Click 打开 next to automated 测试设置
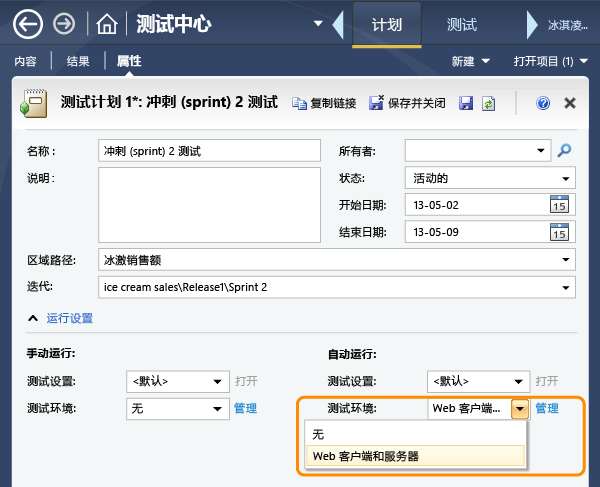Screen dimensions: 600x487 [x=547, y=381]
